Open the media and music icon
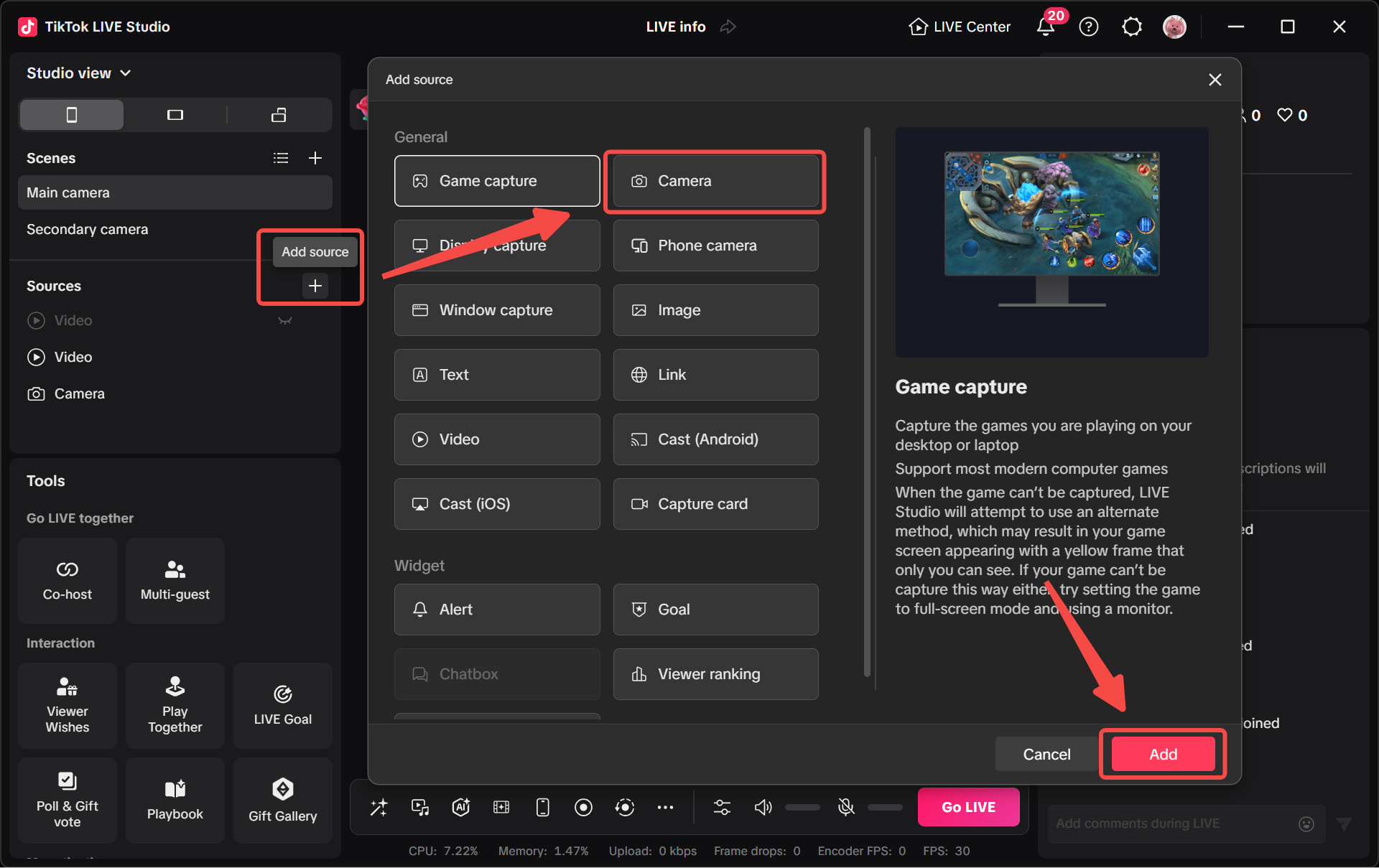The image size is (1379, 868). [x=419, y=807]
